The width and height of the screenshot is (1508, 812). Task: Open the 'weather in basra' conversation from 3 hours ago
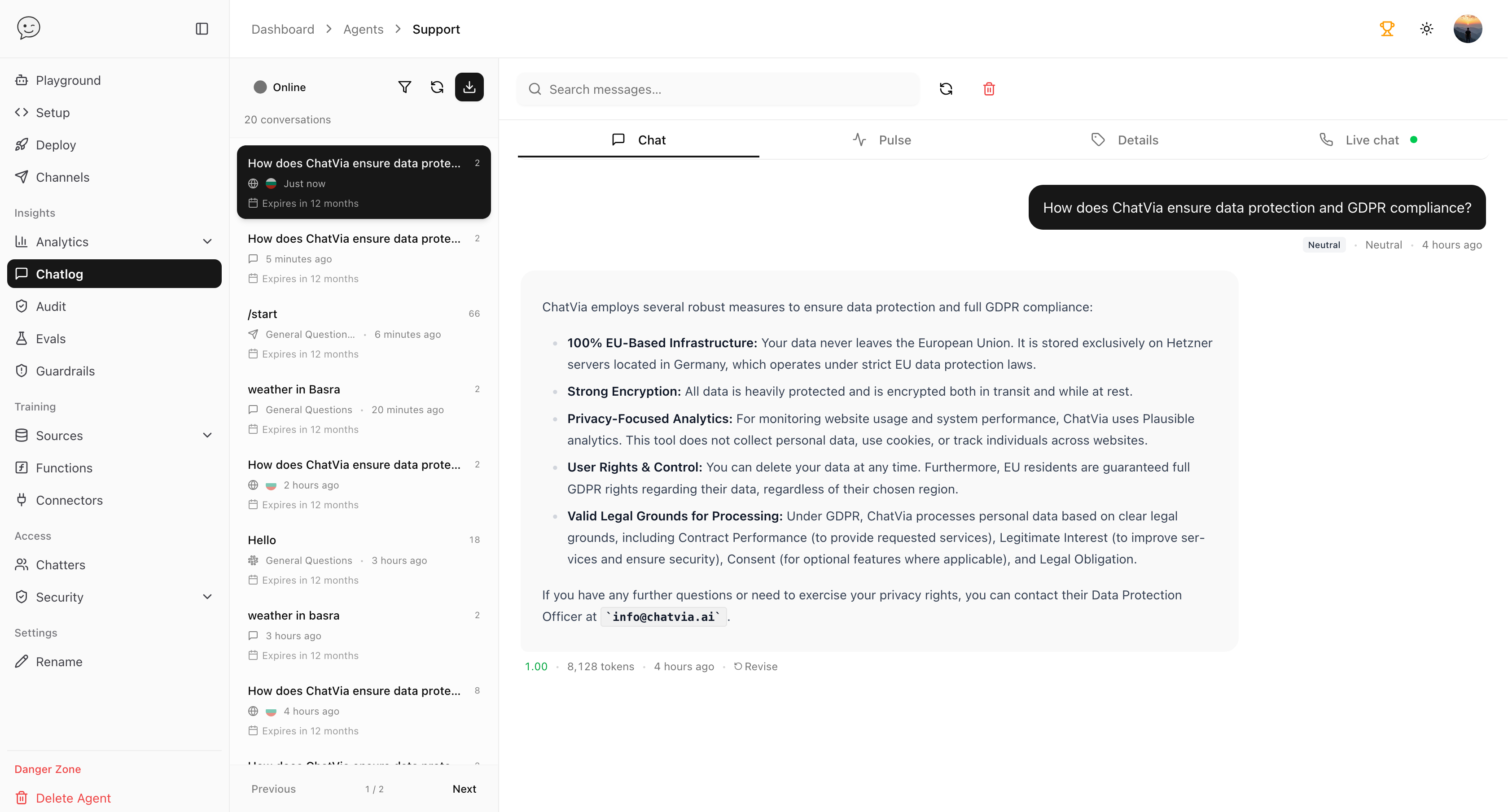pyautogui.click(x=364, y=635)
